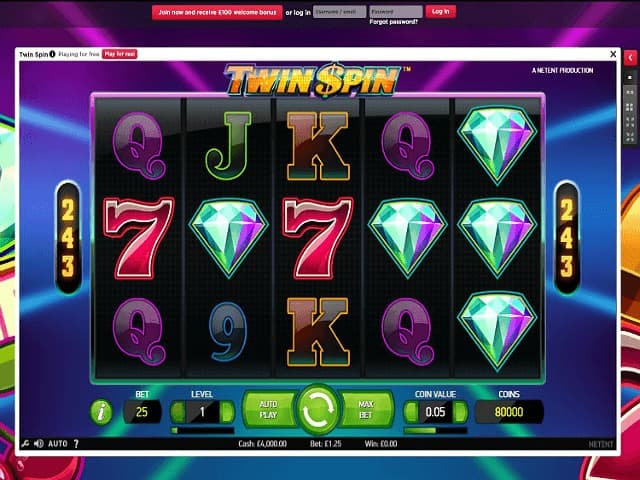Open game settings wrench icon
Image resolution: width=640 pixels, height=480 pixels.
tap(25, 444)
